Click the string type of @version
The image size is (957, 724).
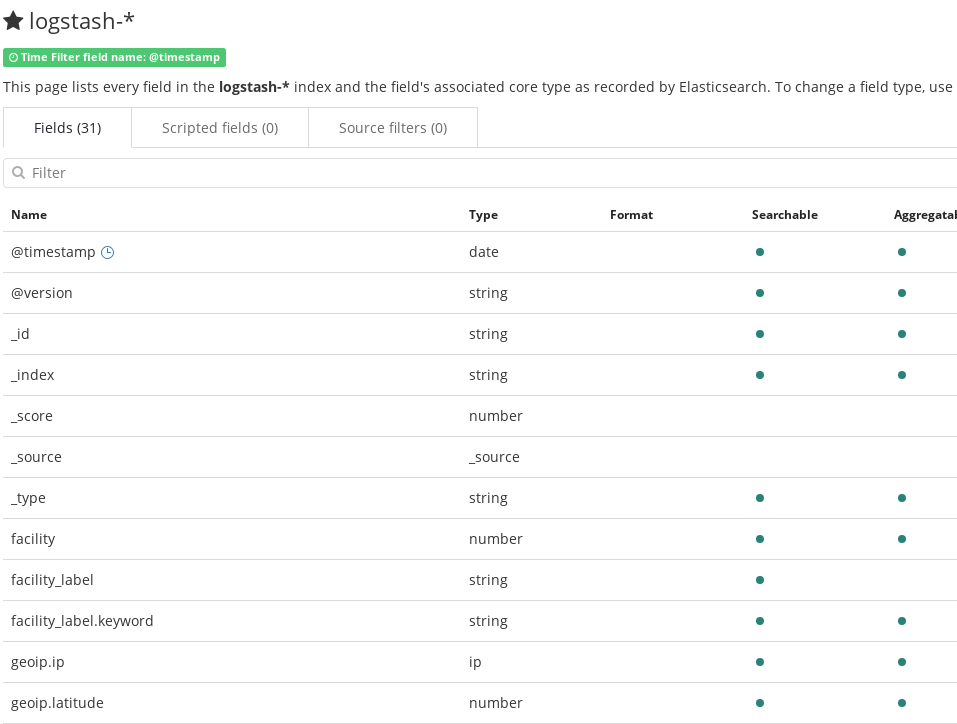(488, 293)
